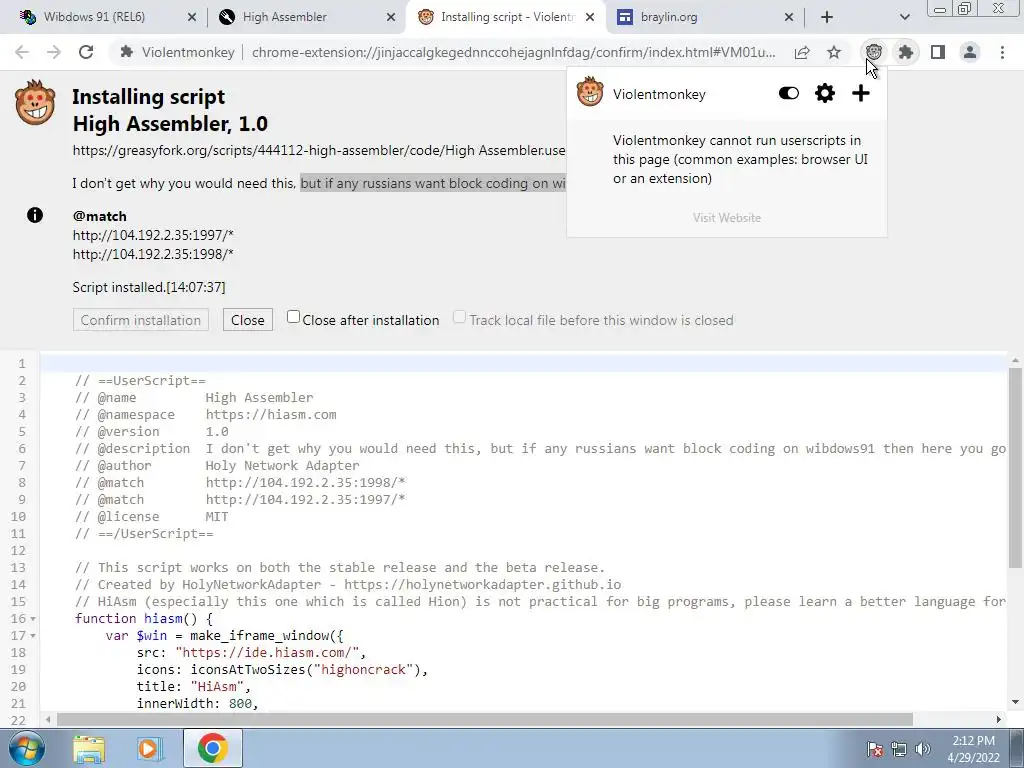Click '// @author Holy Network Adapter' line

pyautogui.click(x=217, y=466)
